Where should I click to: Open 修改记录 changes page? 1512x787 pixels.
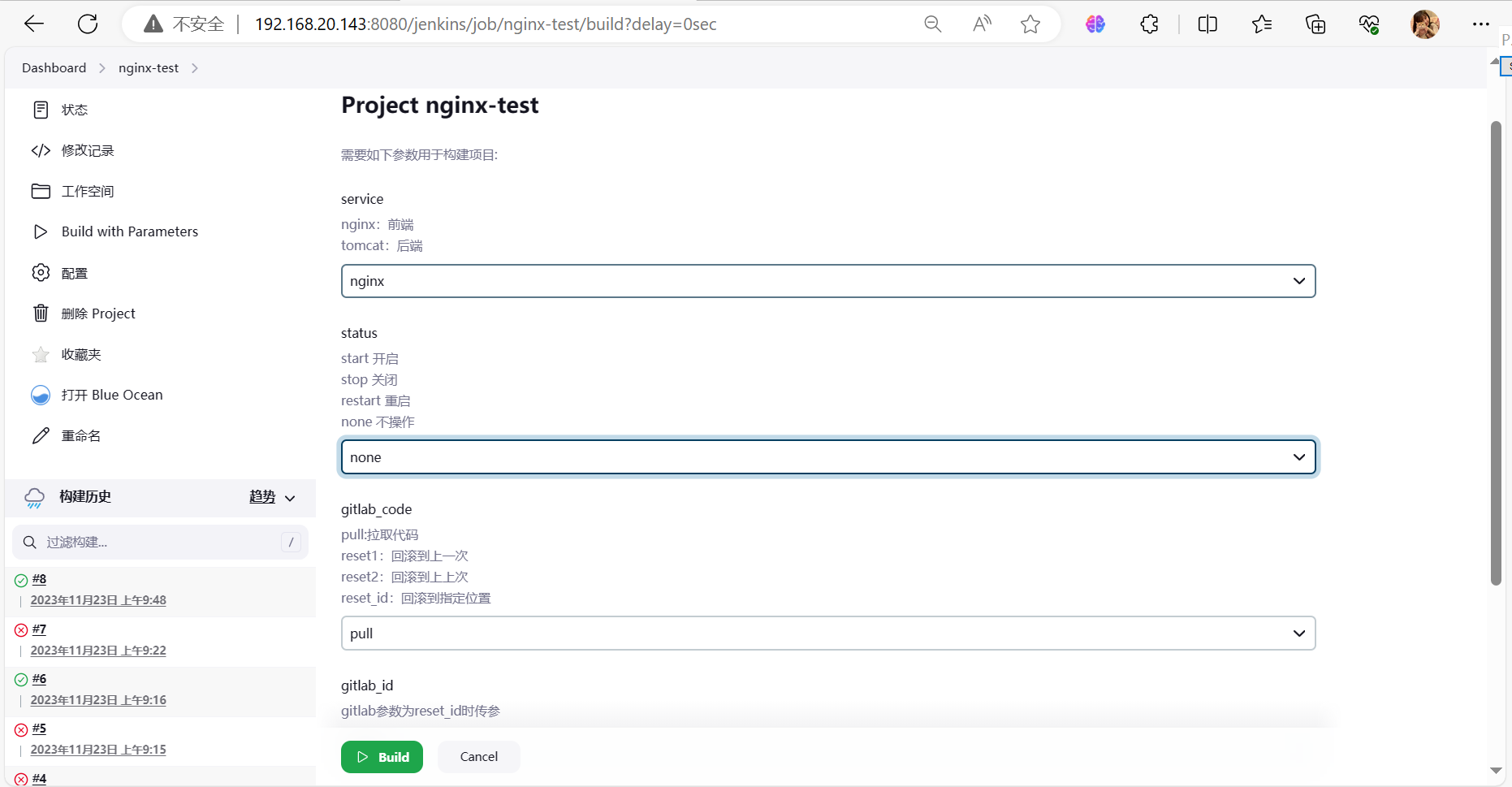click(x=88, y=150)
